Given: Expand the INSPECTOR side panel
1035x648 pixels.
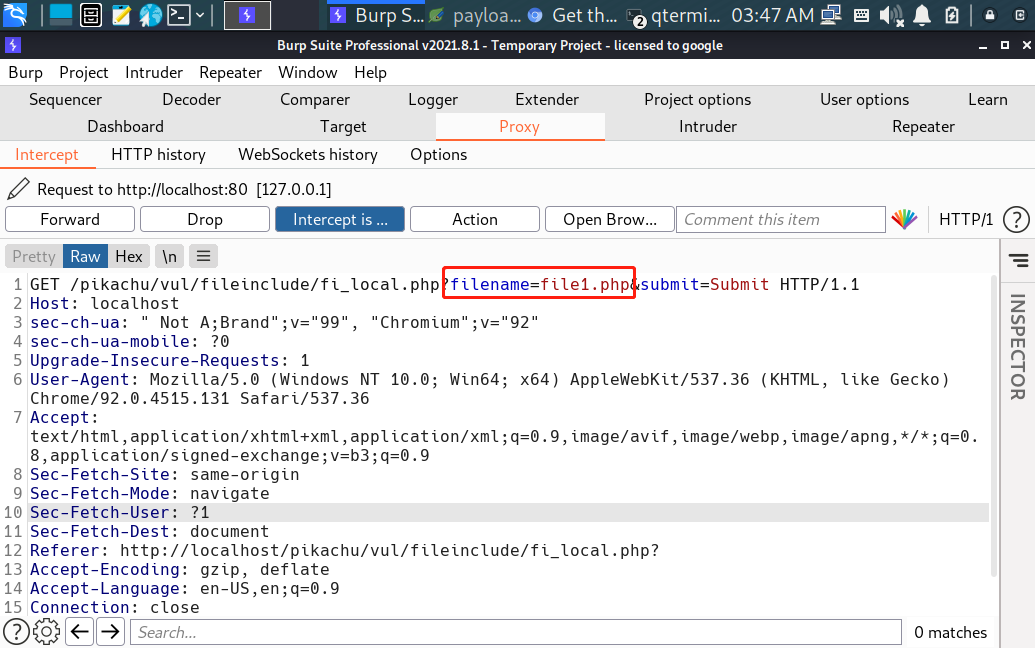Looking at the screenshot, I should (1017, 346).
